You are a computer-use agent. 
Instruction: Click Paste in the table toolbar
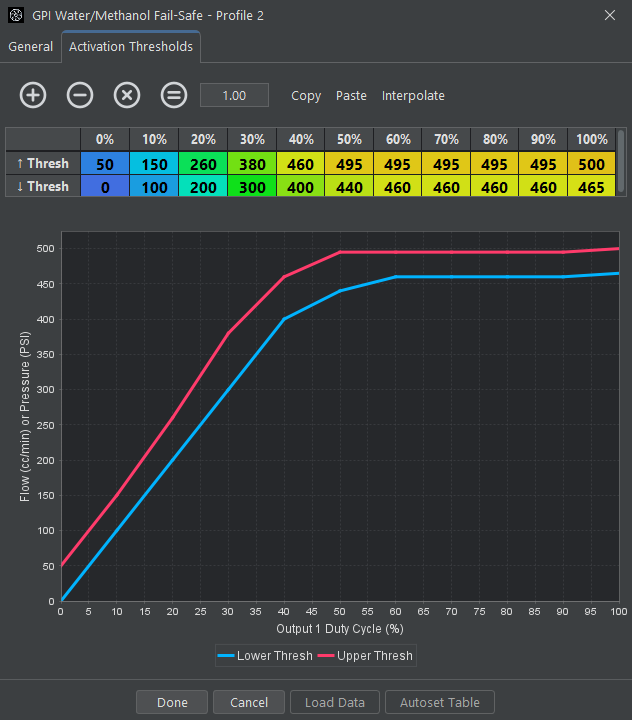(x=351, y=96)
